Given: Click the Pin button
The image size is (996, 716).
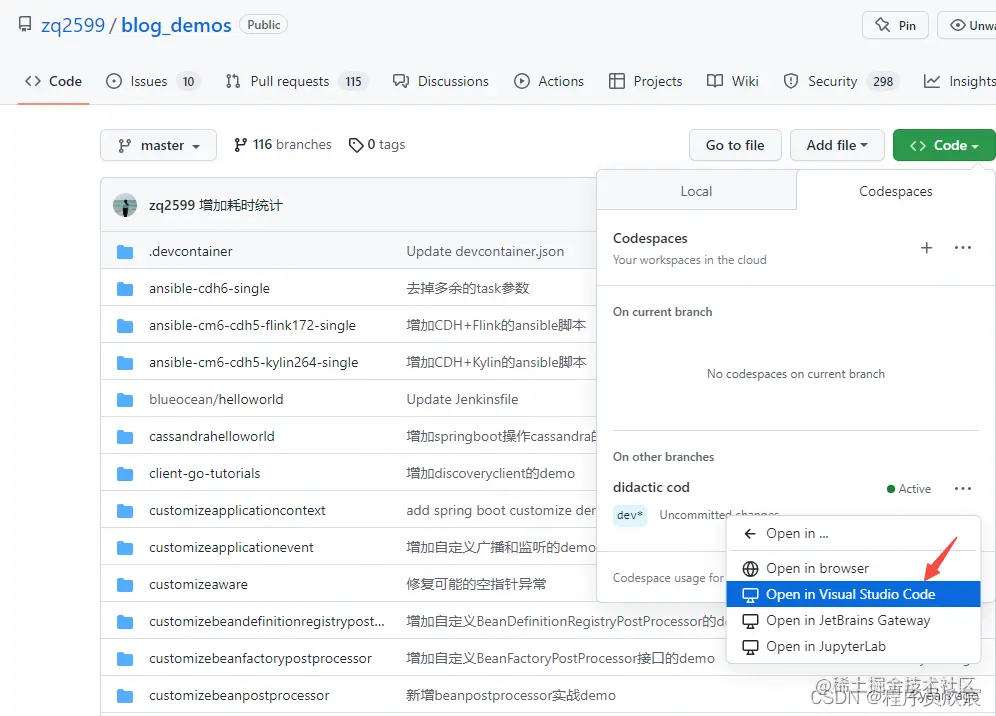Looking at the screenshot, I should pyautogui.click(x=896, y=25).
